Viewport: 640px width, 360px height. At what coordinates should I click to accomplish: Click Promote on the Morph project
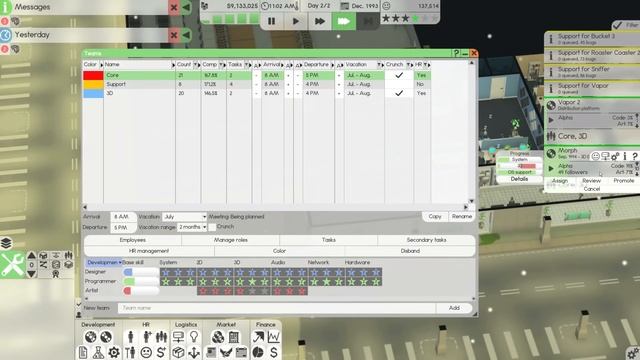click(x=623, y=180)
